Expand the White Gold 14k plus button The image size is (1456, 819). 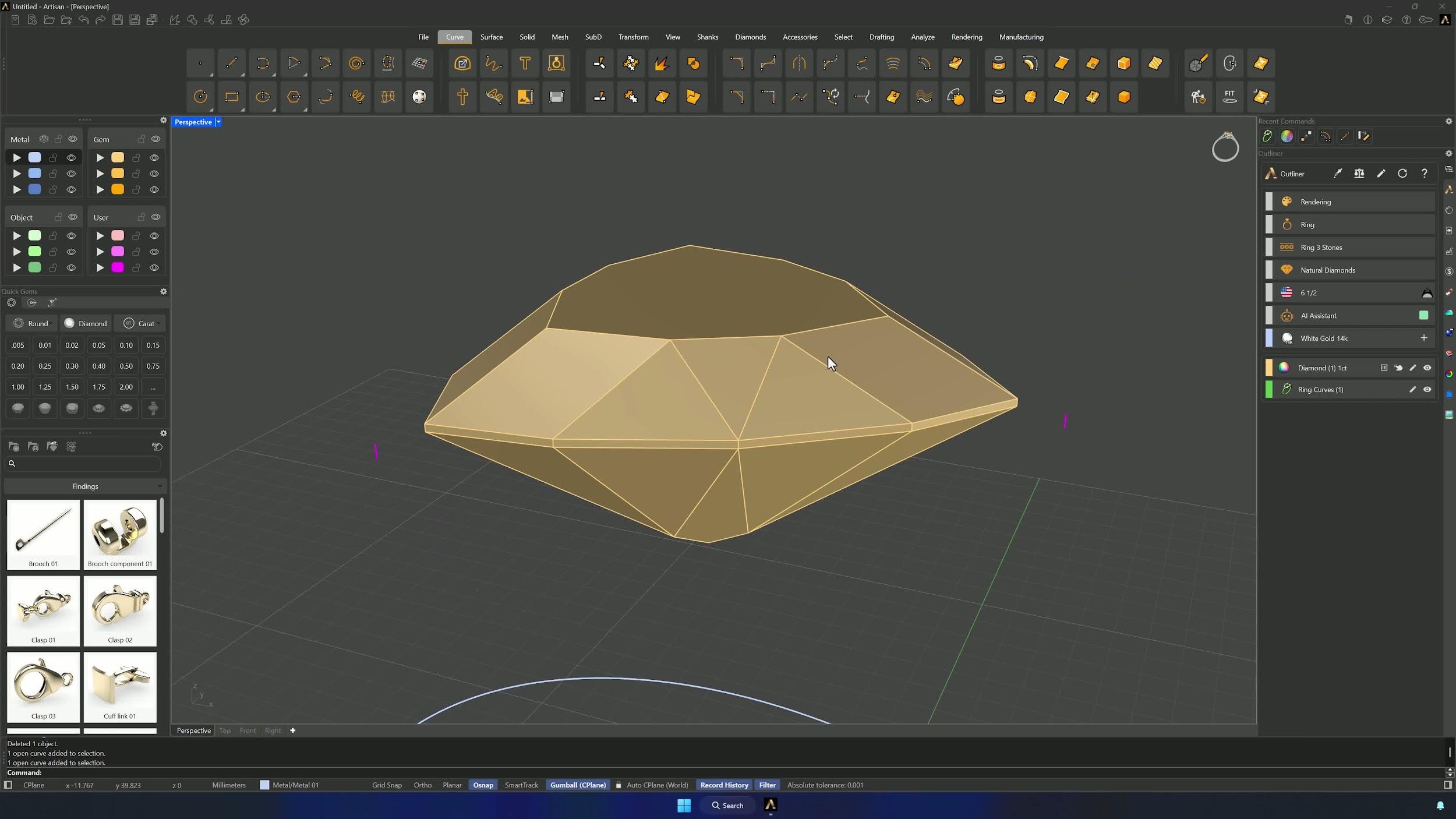pyautogui.click(x=1424, y=338)
